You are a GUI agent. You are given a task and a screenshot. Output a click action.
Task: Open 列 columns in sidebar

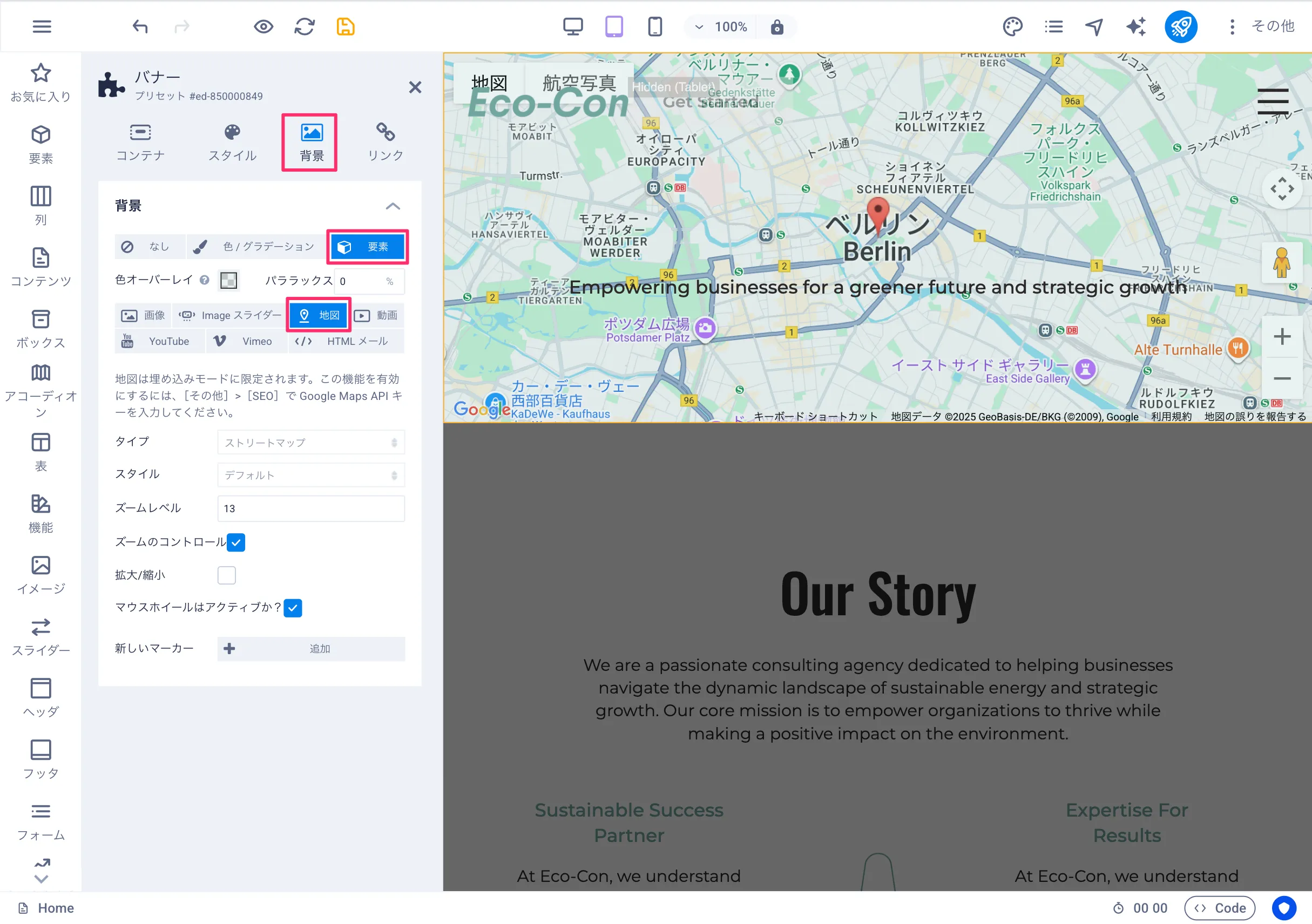(x=40, y=206)
